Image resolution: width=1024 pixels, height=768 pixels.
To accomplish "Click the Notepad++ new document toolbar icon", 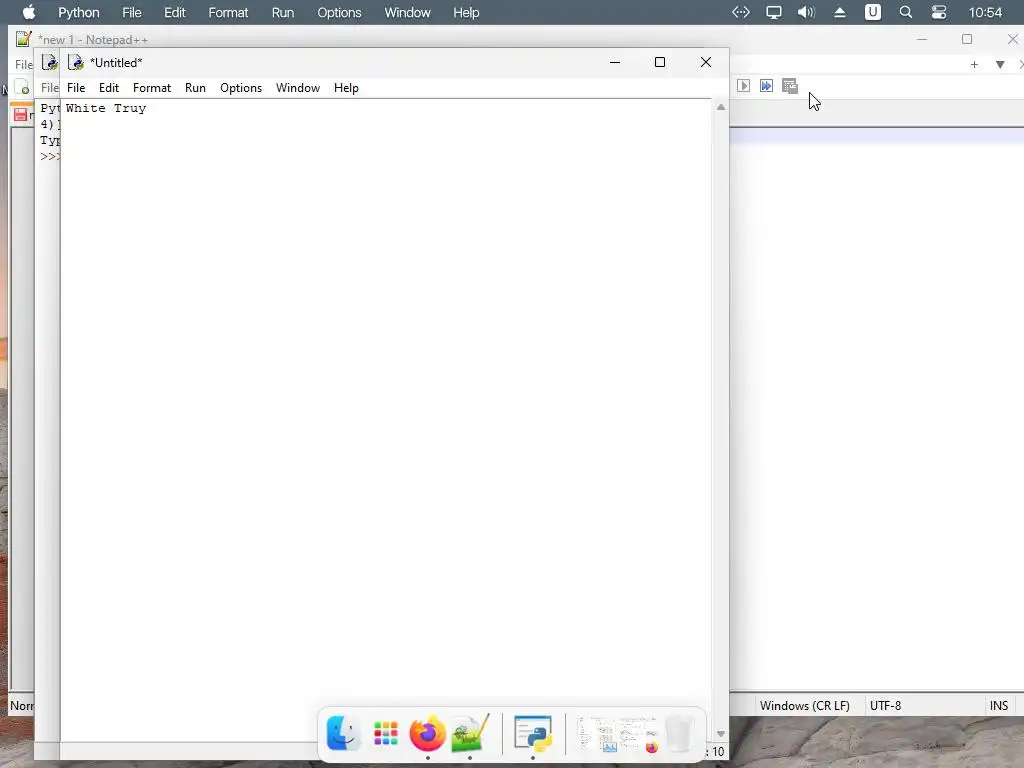I will click(x=22, y=87).
